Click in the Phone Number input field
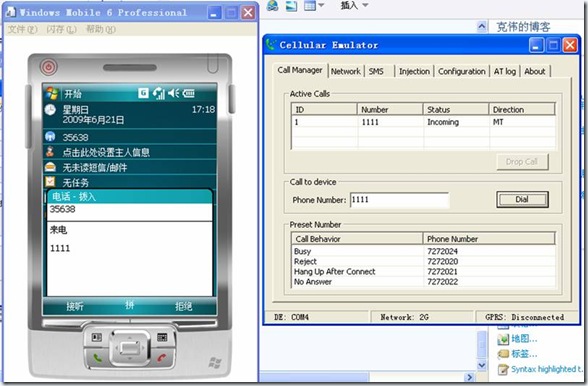Image resolution: width=588 pixels, height=386 pixels. point(399,200)
